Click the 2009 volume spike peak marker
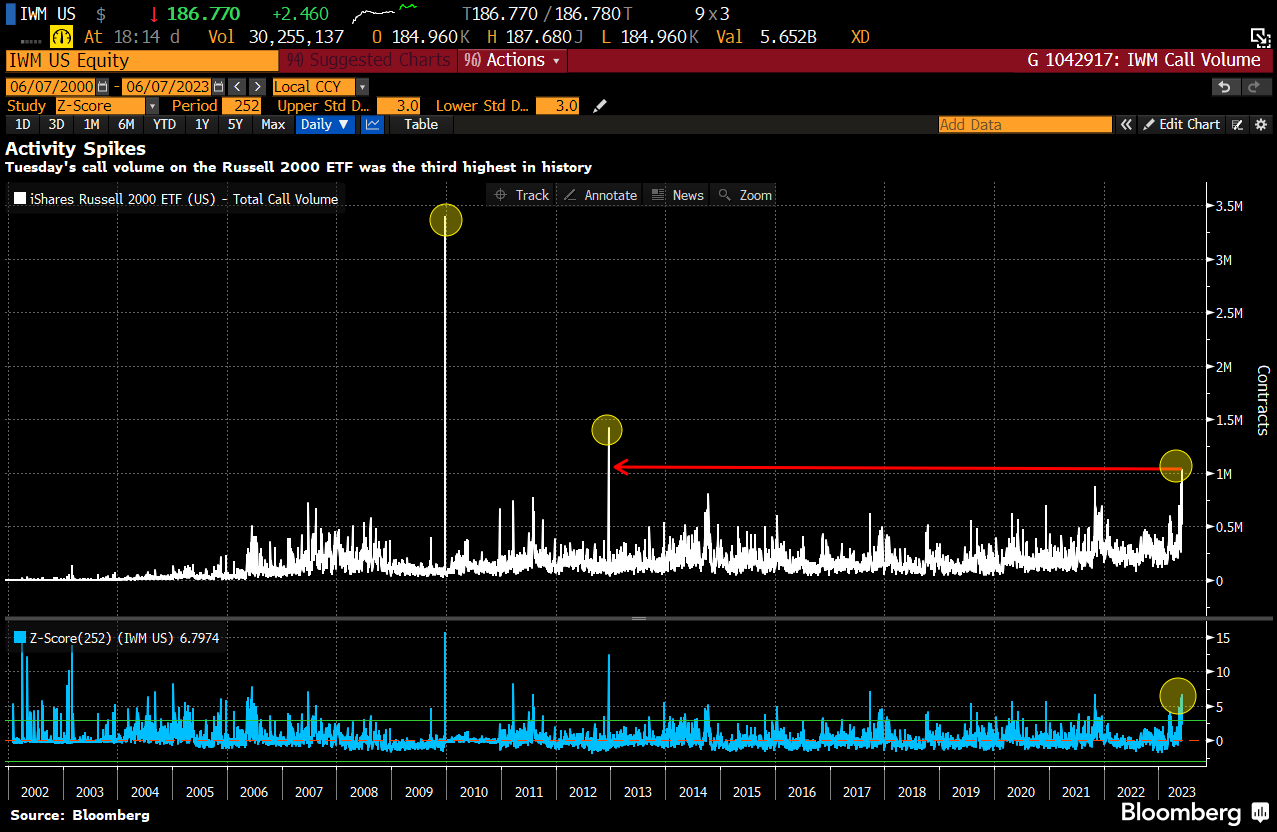This screenshot has height=832, width=1277. (446, 220)
